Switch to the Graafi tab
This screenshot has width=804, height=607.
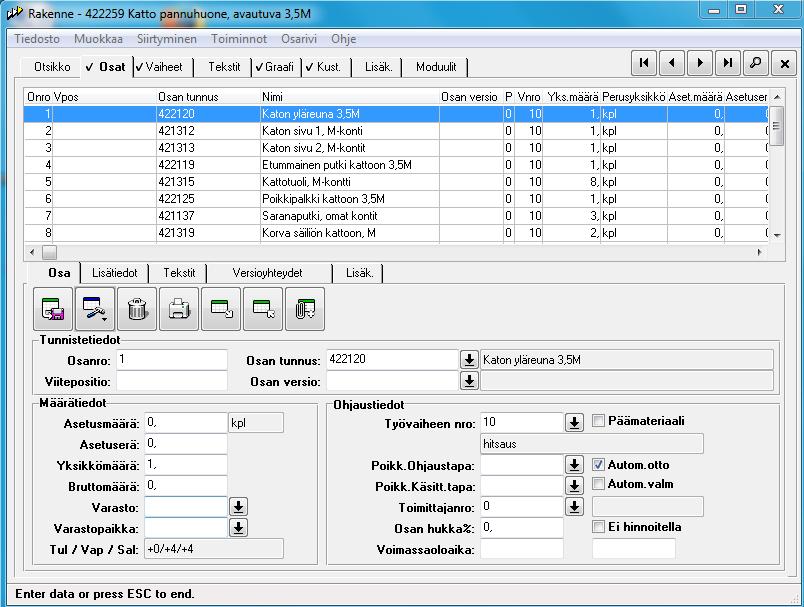point(277,67)
